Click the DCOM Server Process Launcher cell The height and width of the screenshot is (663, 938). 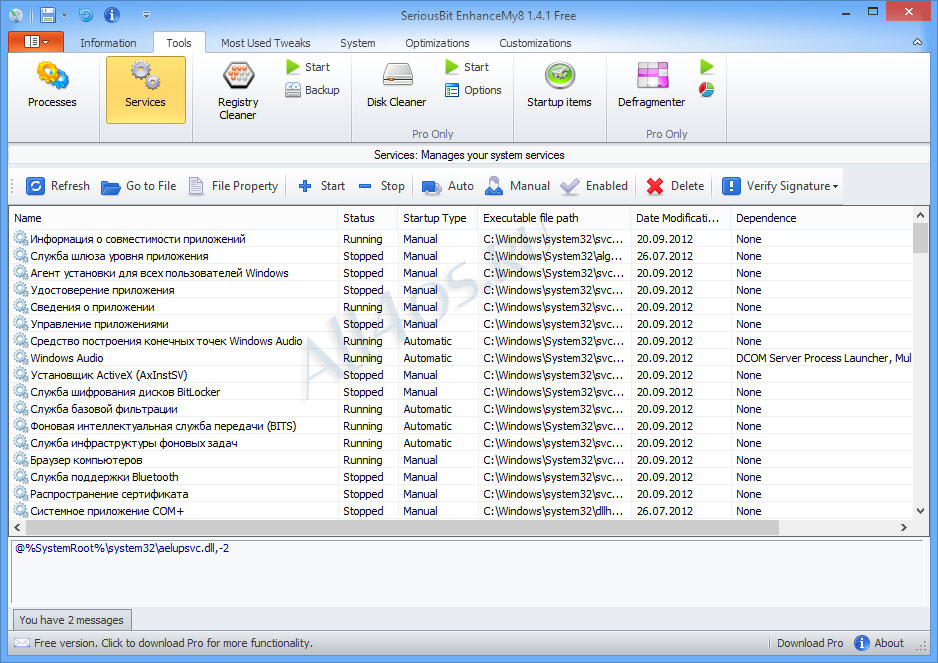(x=823, y=358)
